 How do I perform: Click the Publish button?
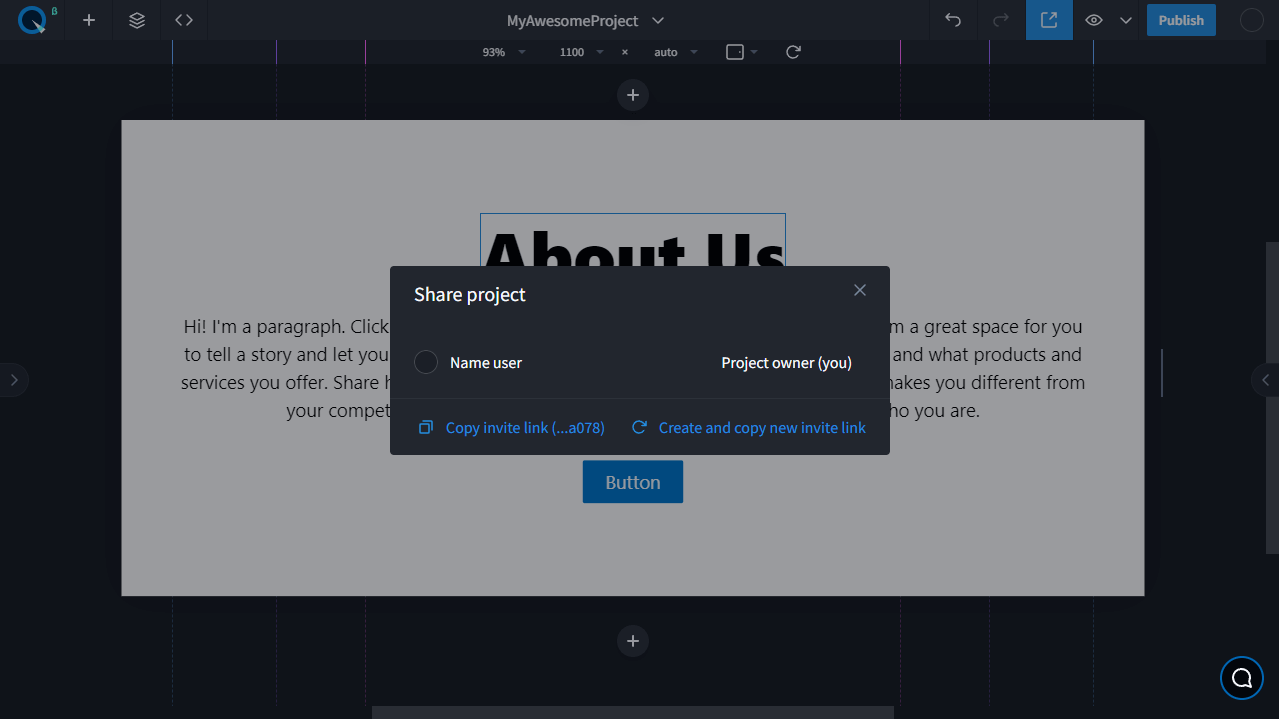pyautogui.click(x=1181, y=20)
